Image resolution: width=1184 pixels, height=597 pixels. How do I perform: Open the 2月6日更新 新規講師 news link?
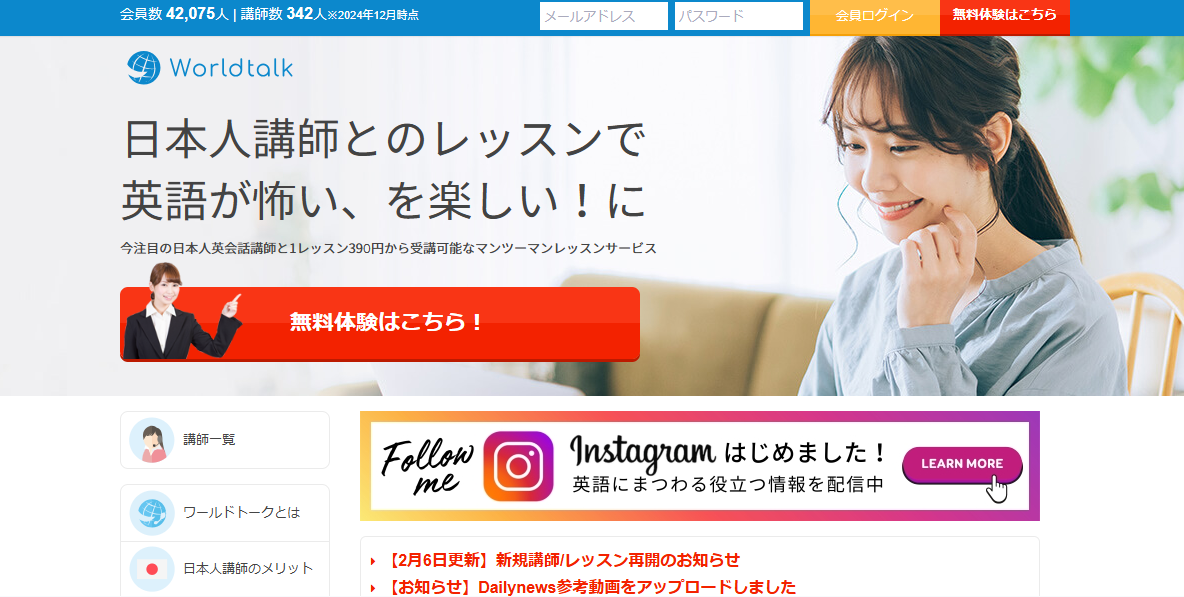pyautogui.click(x=563, y=560)
